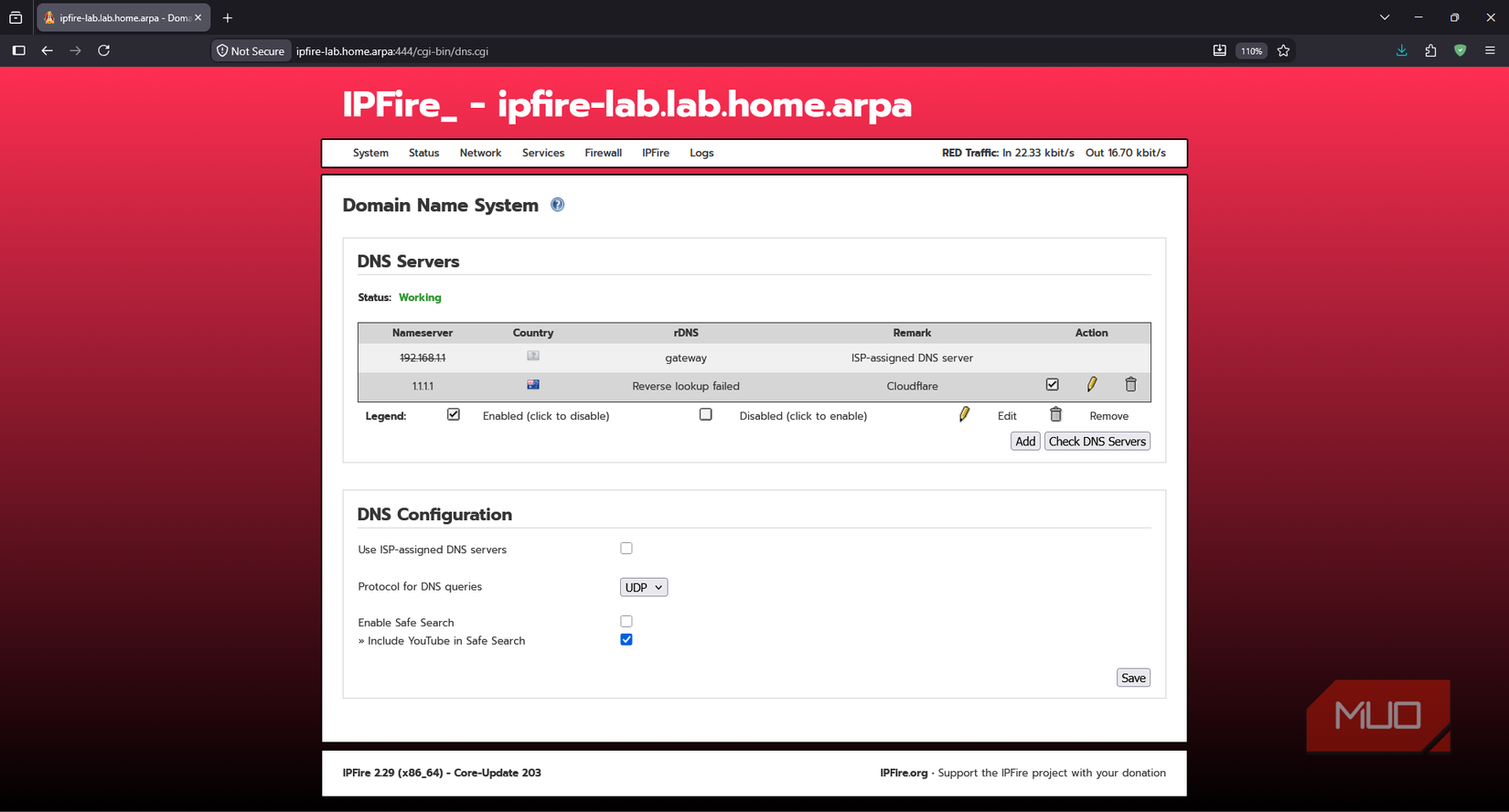Click the browser reload button
Image resolution: width=1509 pixels, height=812 pixels.
[104, 51]
